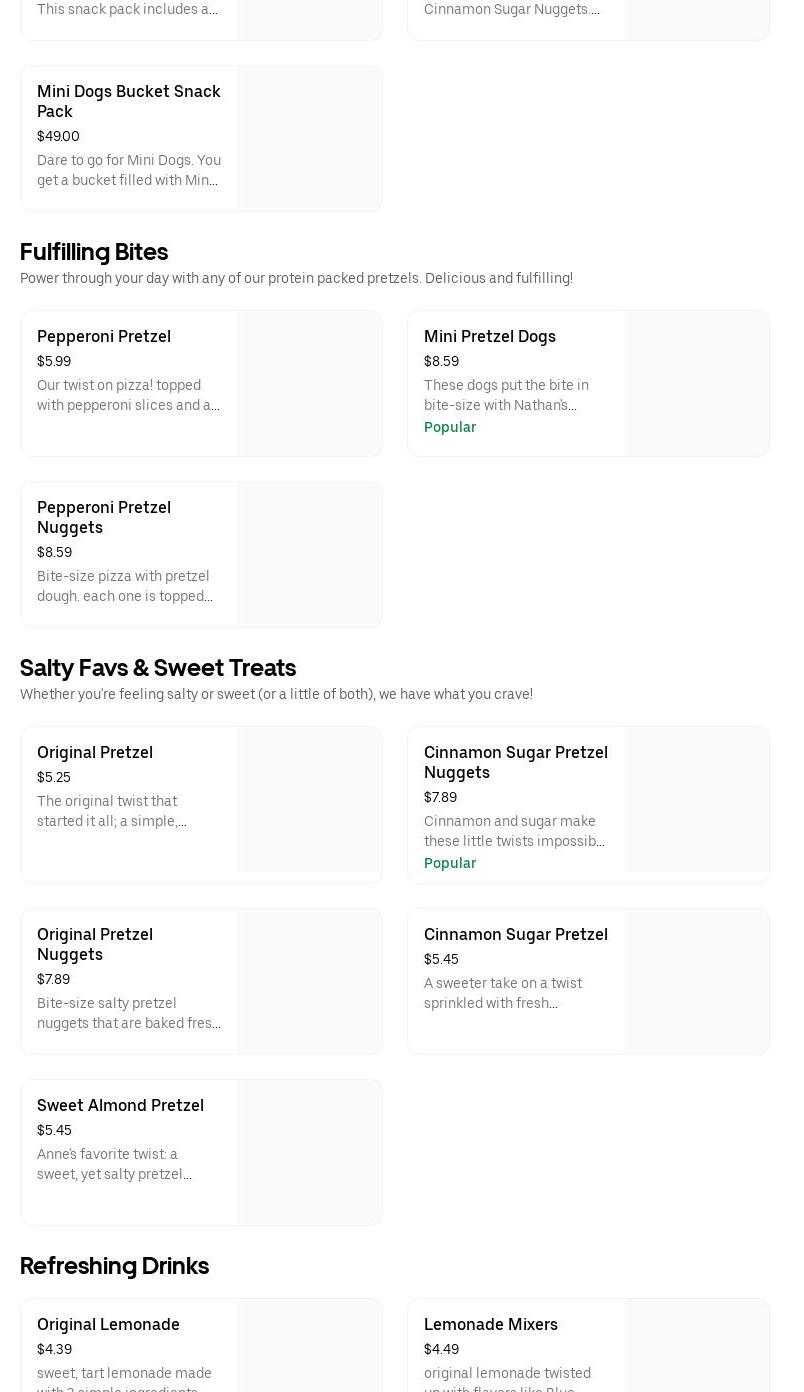Click the Refreshing Drinks section heading
Image resolution: width=804 pixels, height=1392 pixels.
114,1266
